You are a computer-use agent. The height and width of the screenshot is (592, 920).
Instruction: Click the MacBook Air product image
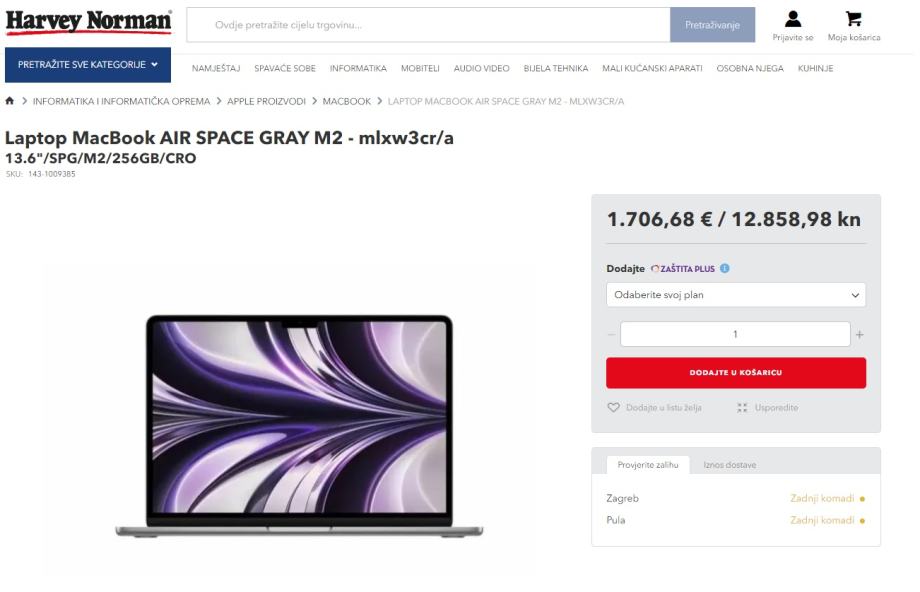coord(299,425)
